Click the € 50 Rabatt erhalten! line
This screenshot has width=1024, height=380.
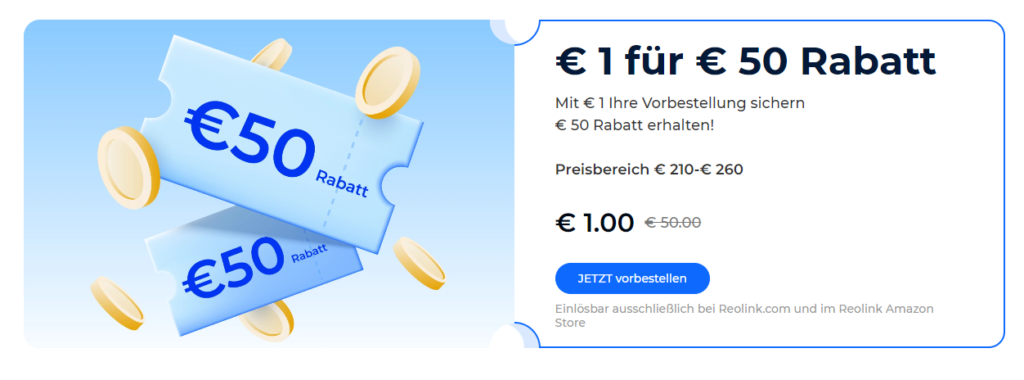point(635,124)
